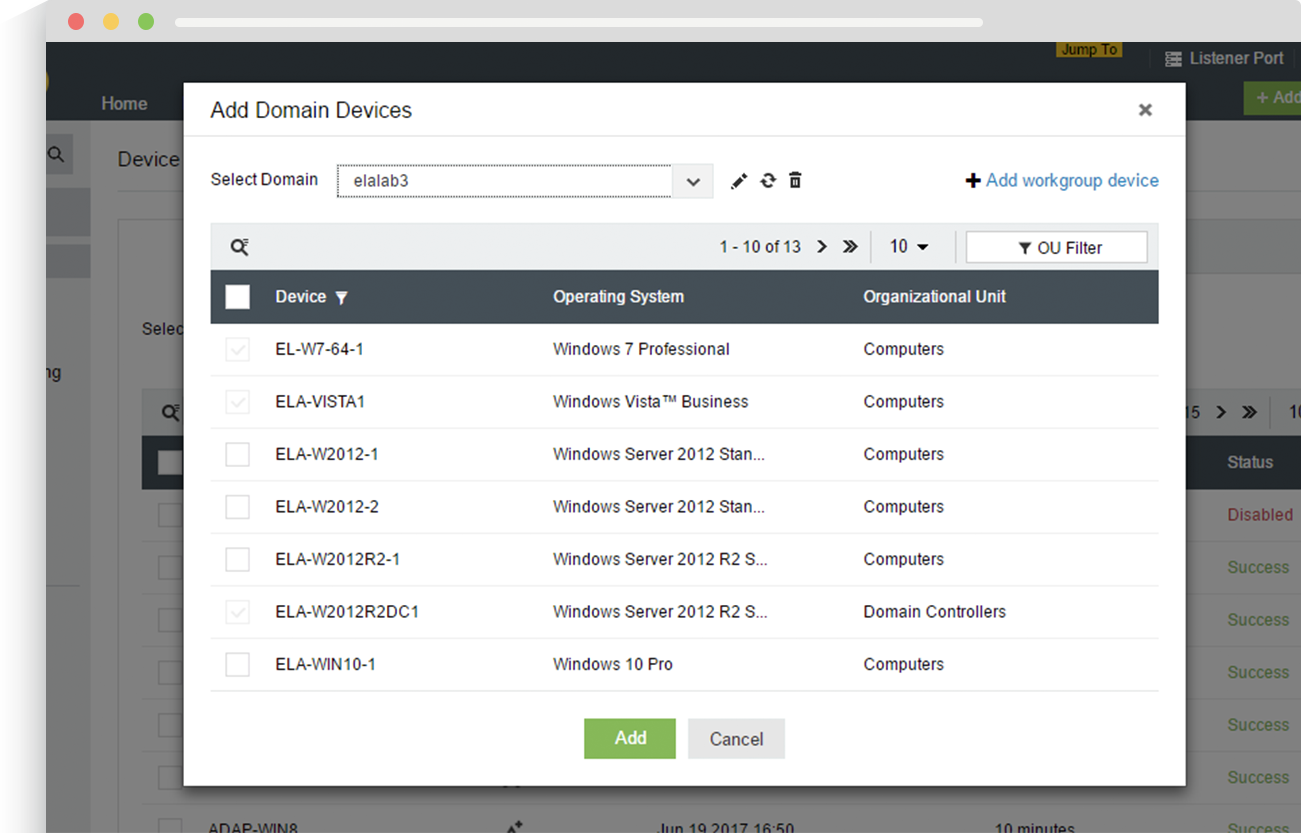Tick the ELA-W2012R2-1 checkbox
Image resolution: width=1301 pixels, height=833 pixels.
tap(237, 559)
